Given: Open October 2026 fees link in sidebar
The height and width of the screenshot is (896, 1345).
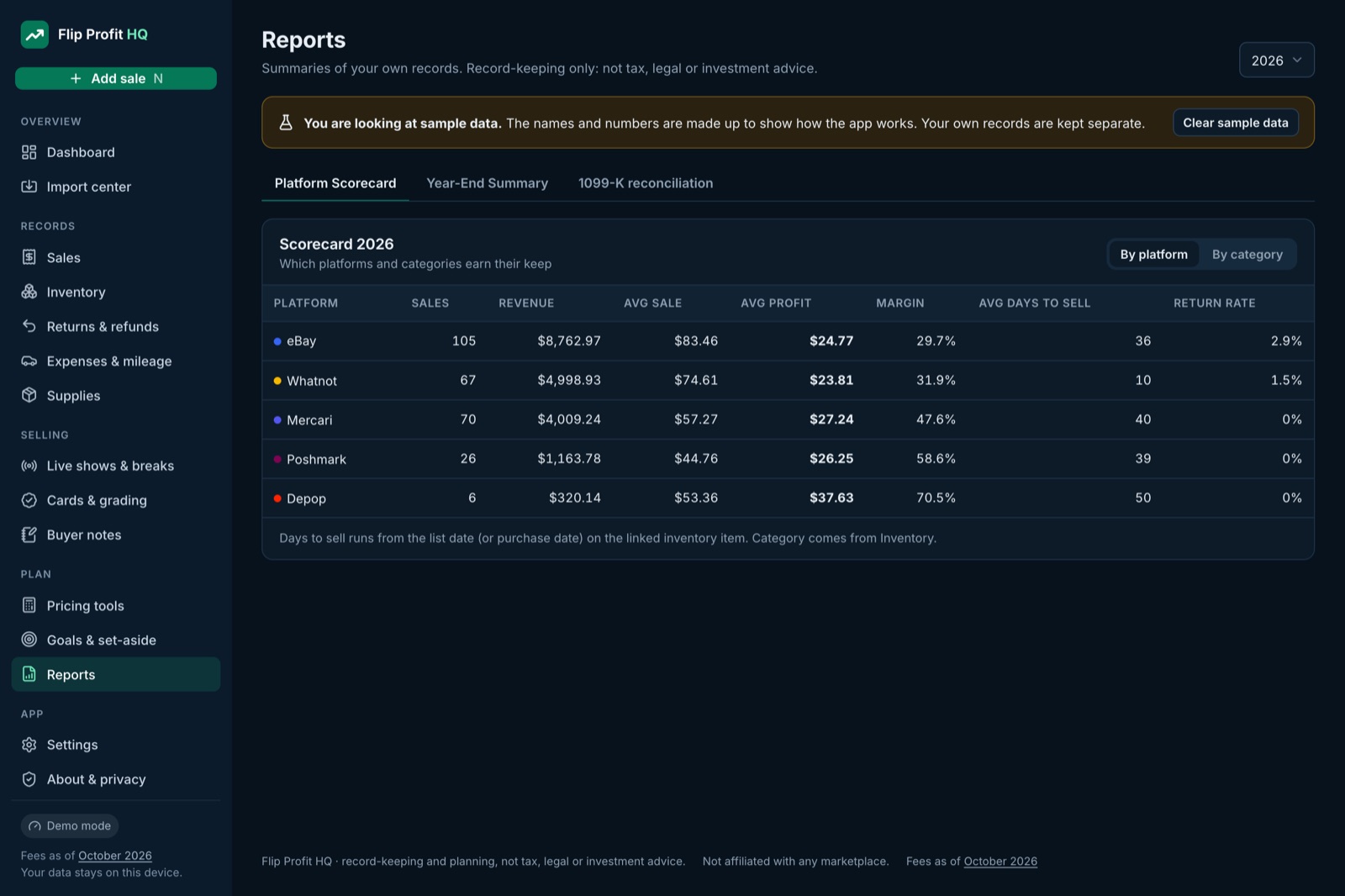Looking at the screenshot, I should point(115,856).
